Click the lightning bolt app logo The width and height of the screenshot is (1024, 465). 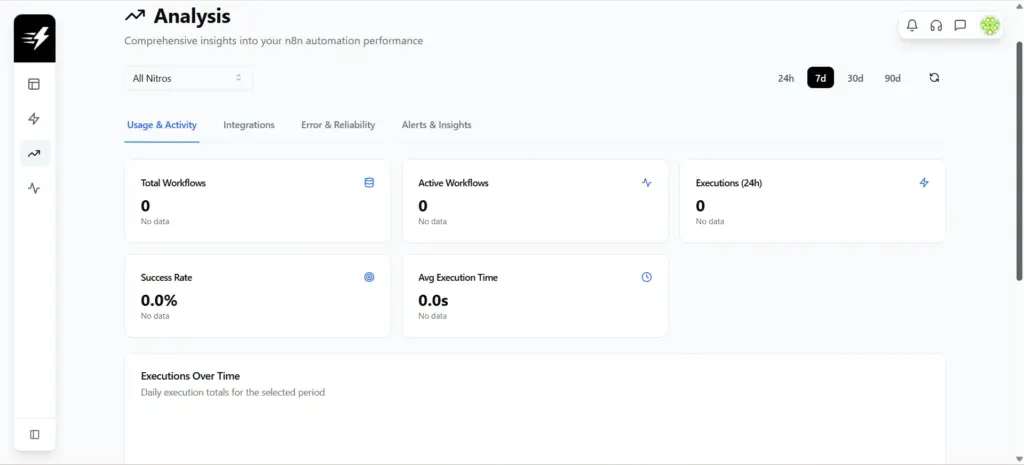point(35,39)
